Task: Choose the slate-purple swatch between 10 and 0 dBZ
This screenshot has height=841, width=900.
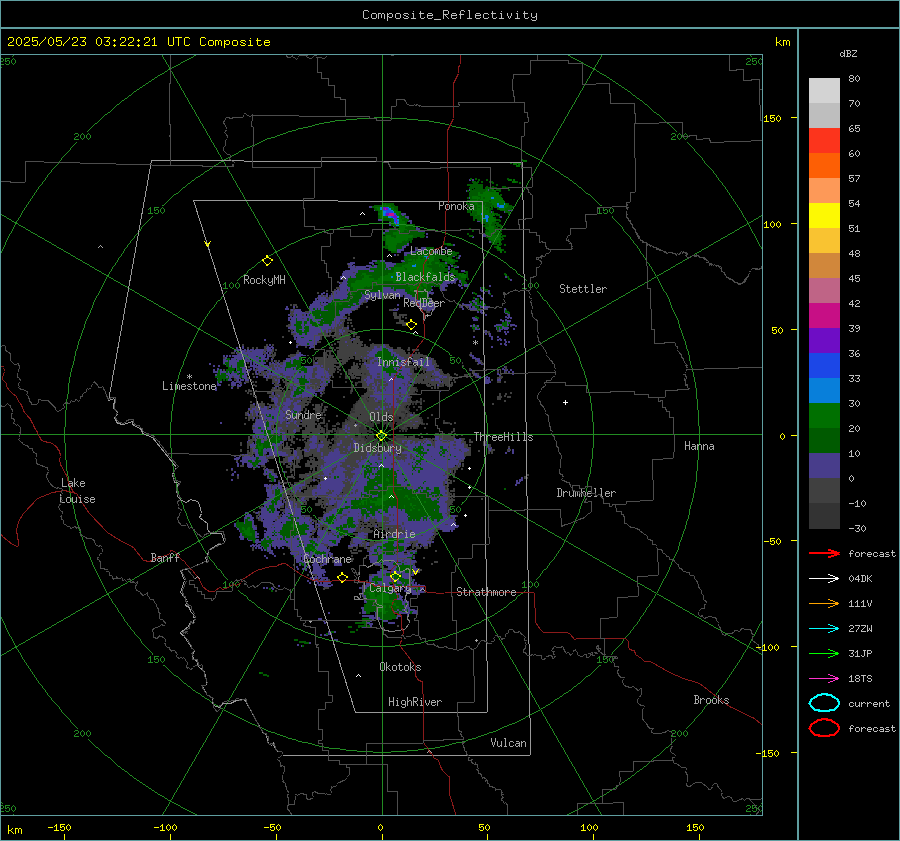Action: click(x=824, y=466)
